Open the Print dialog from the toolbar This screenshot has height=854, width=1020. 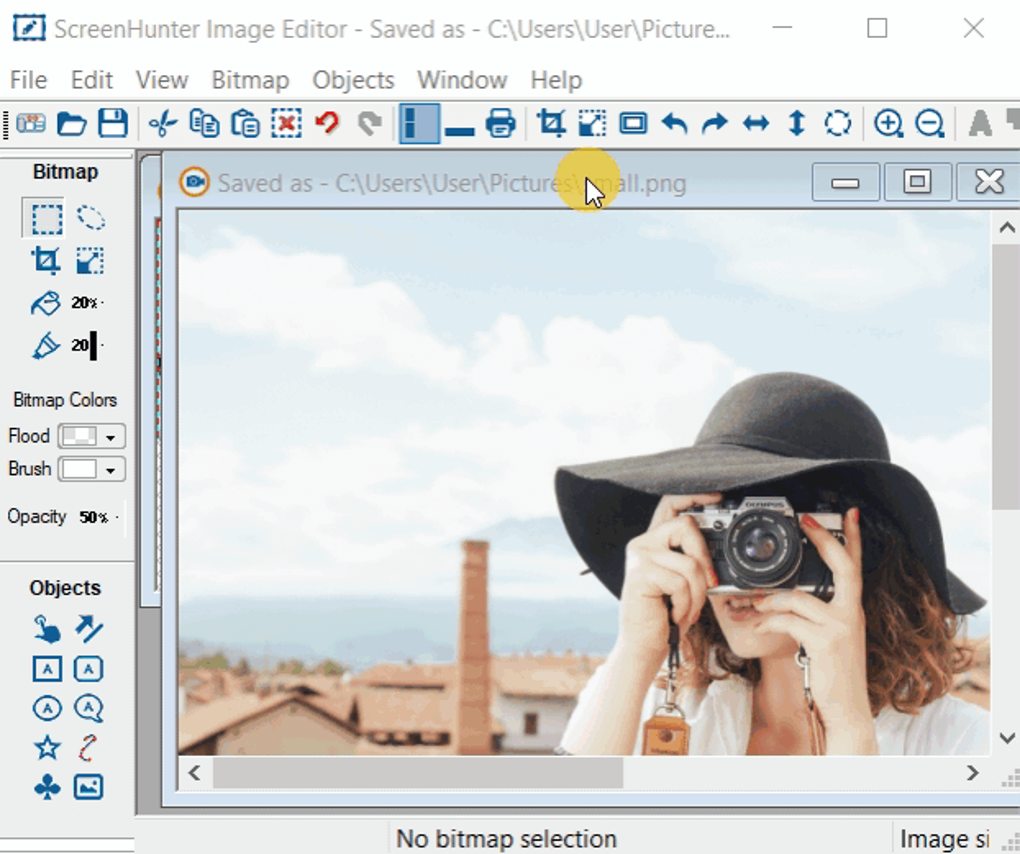point(500,123)
